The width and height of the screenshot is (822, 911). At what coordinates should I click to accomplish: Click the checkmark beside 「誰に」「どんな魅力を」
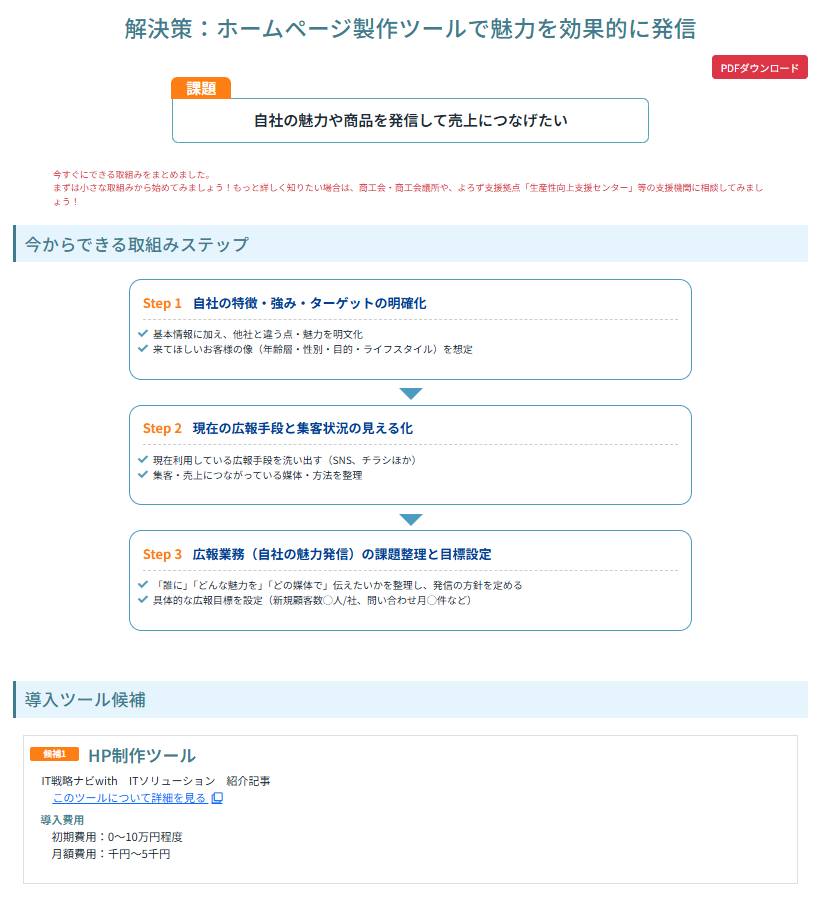[x=143, y=585]
